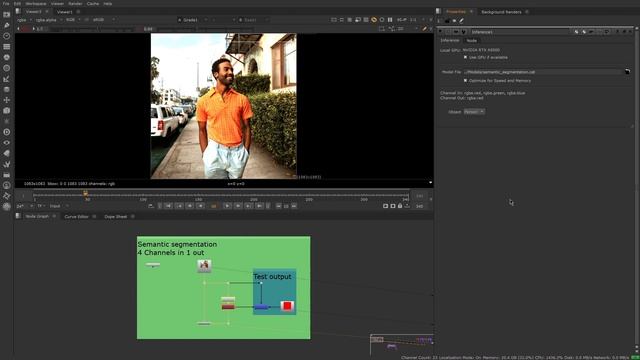Open the RGB display channels dropdown
The height and width of the screenshot is (360, 640).
point(73,20)
